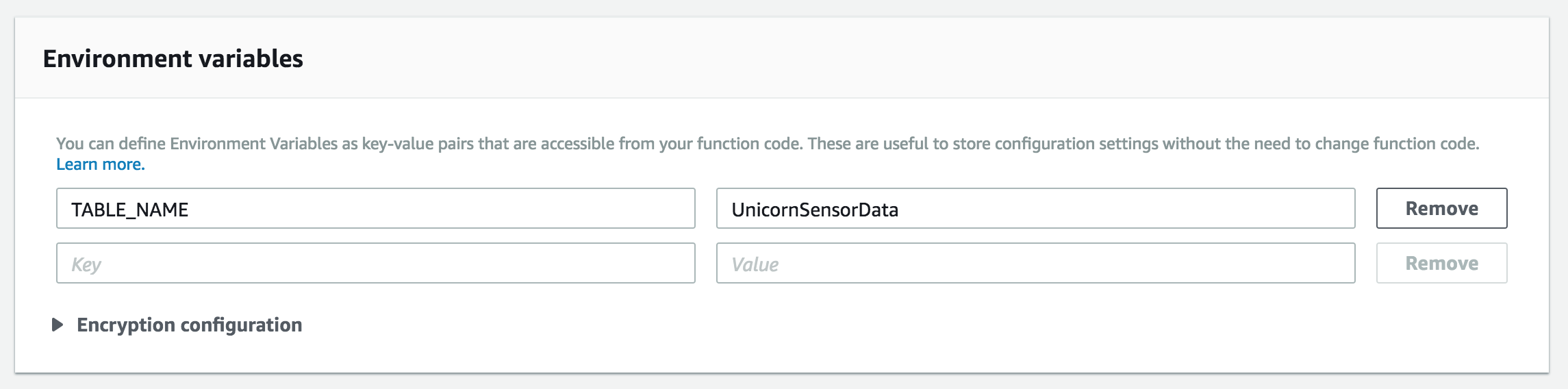Focus the empty Value input field
1568x389 pixels.
point(1035,263)
